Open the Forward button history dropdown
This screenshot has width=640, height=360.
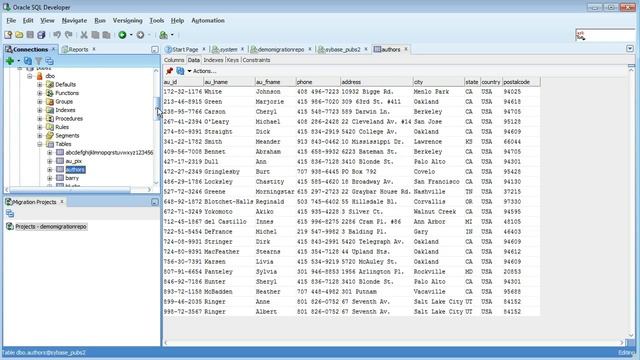(x=149, y=35)
